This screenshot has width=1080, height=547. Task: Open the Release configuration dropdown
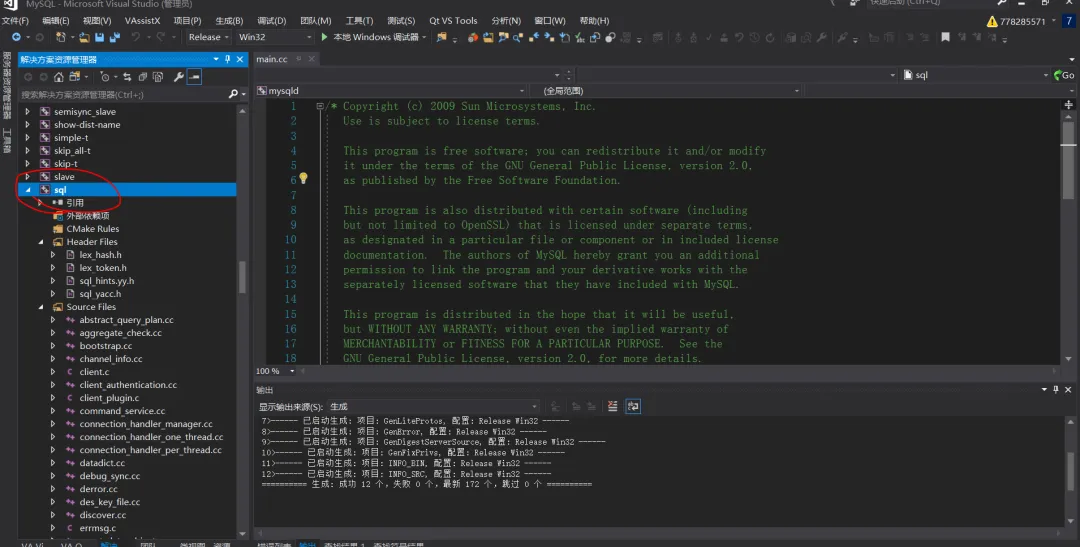tap(208, 37)
